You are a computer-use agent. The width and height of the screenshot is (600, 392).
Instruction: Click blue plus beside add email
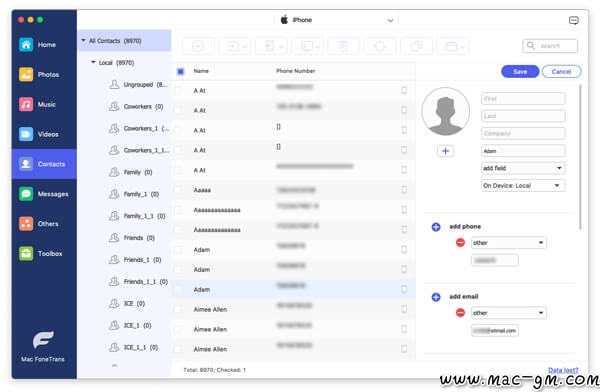pyautogui.click(x=436, y=297)
